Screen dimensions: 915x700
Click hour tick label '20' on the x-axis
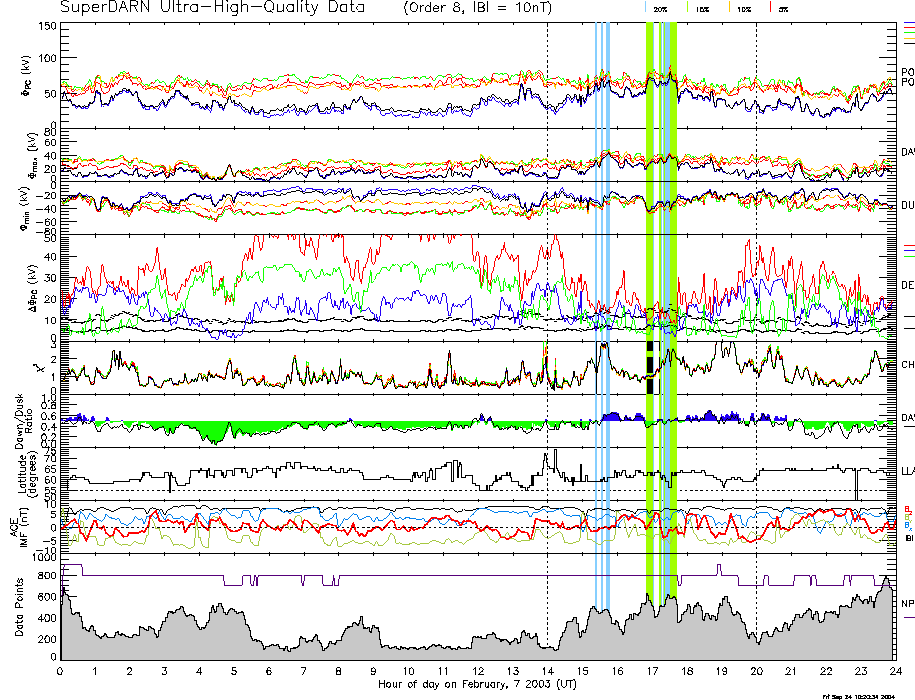point(756,671)
